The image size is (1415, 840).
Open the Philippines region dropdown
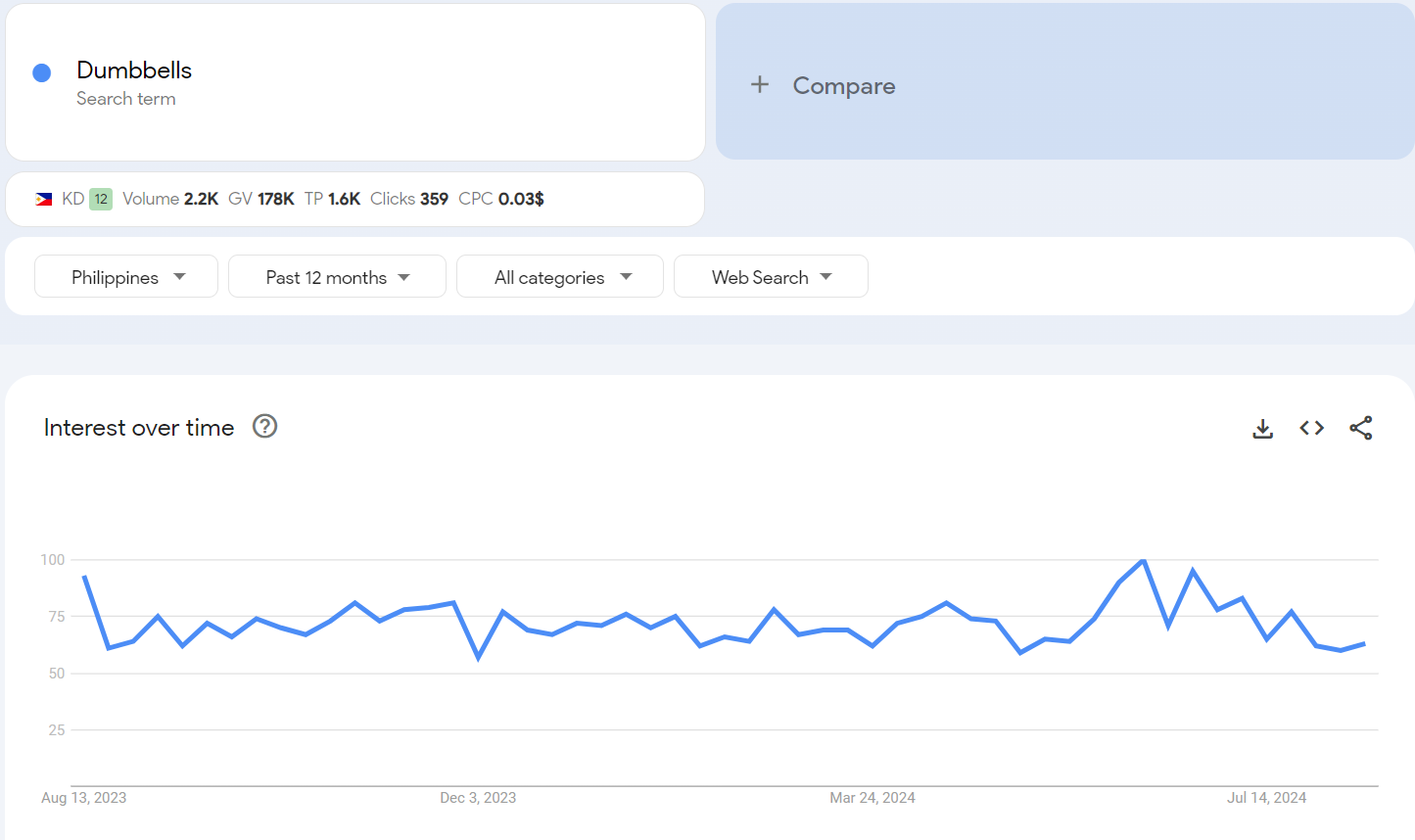(126, 277)
